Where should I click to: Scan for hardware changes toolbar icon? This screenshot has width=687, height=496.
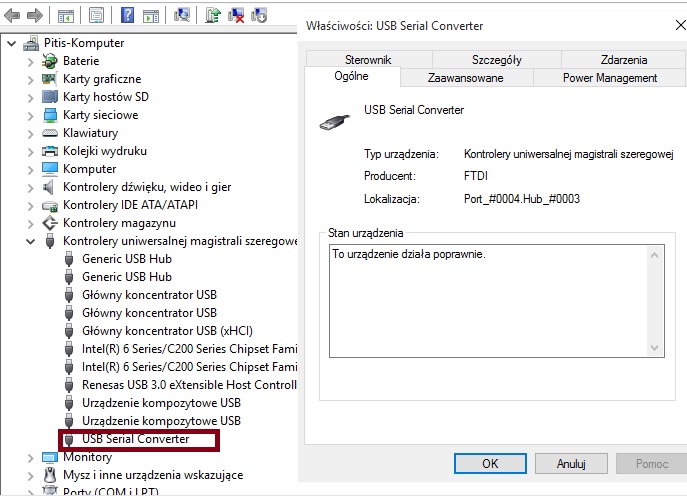(x=182, y=16)
